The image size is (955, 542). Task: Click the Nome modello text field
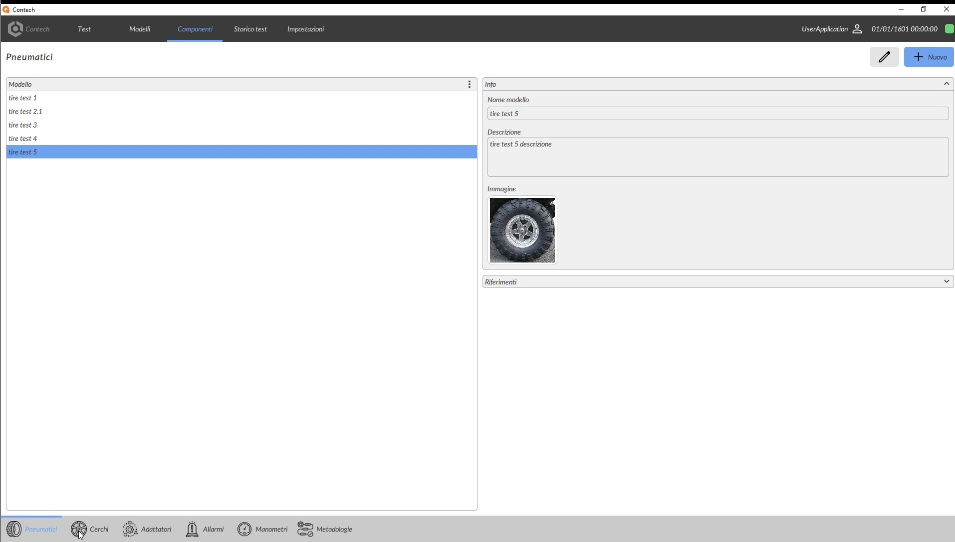[x=717, y=114]
